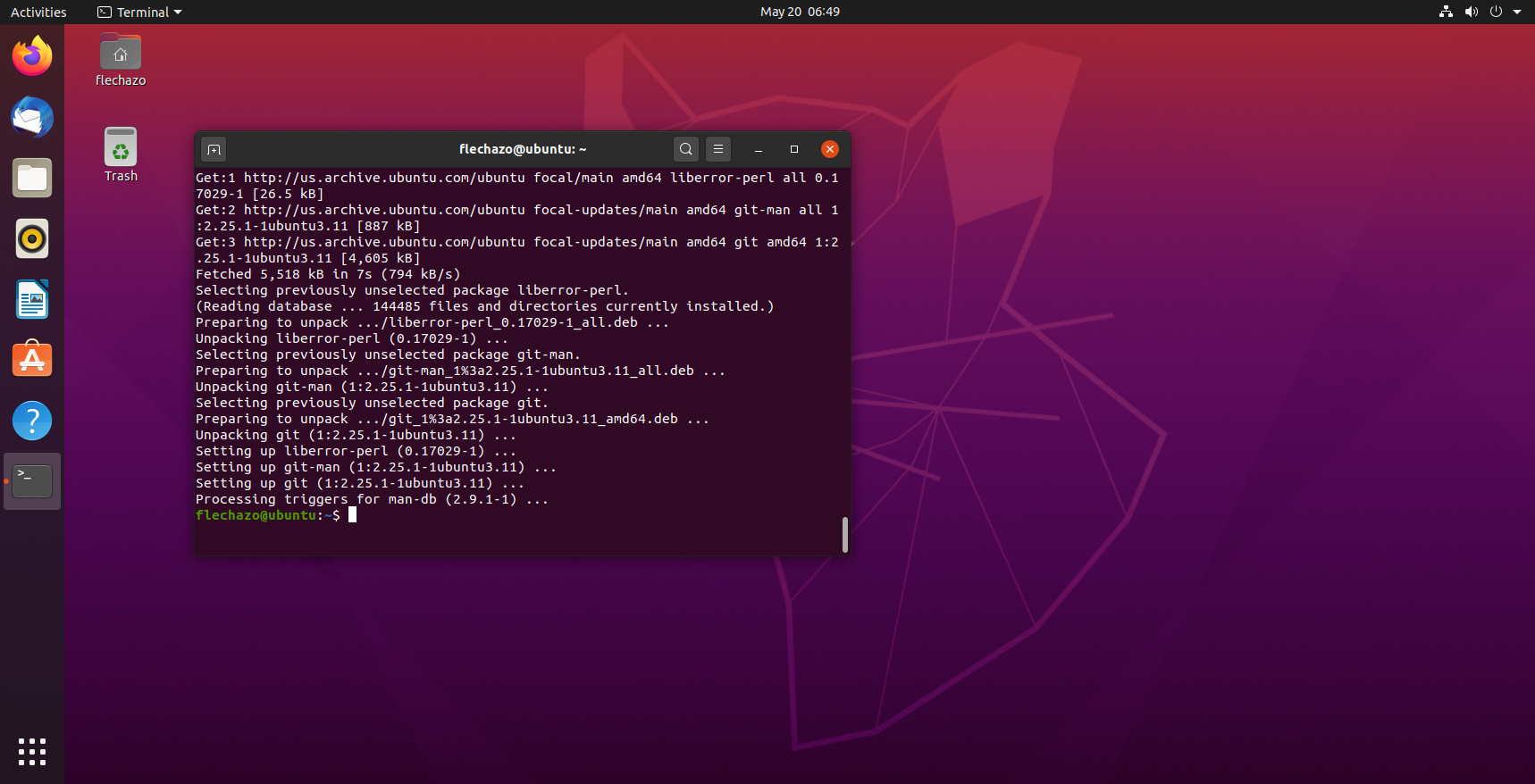Open the Files manager in dock
The image size is (1535, 784).
click(x=32, y=179)
